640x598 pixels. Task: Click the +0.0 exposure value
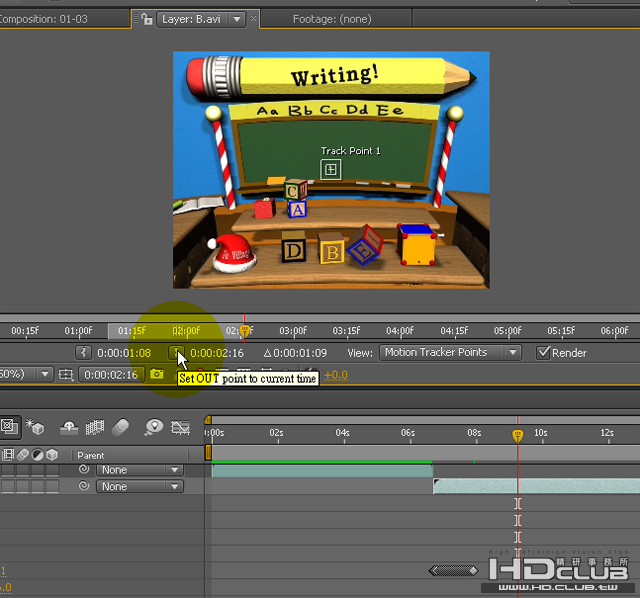tap(335, 375)
